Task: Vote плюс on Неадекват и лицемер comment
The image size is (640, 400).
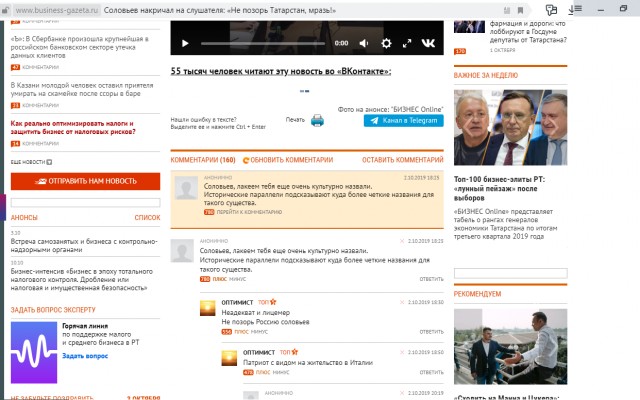Action: 241,332
